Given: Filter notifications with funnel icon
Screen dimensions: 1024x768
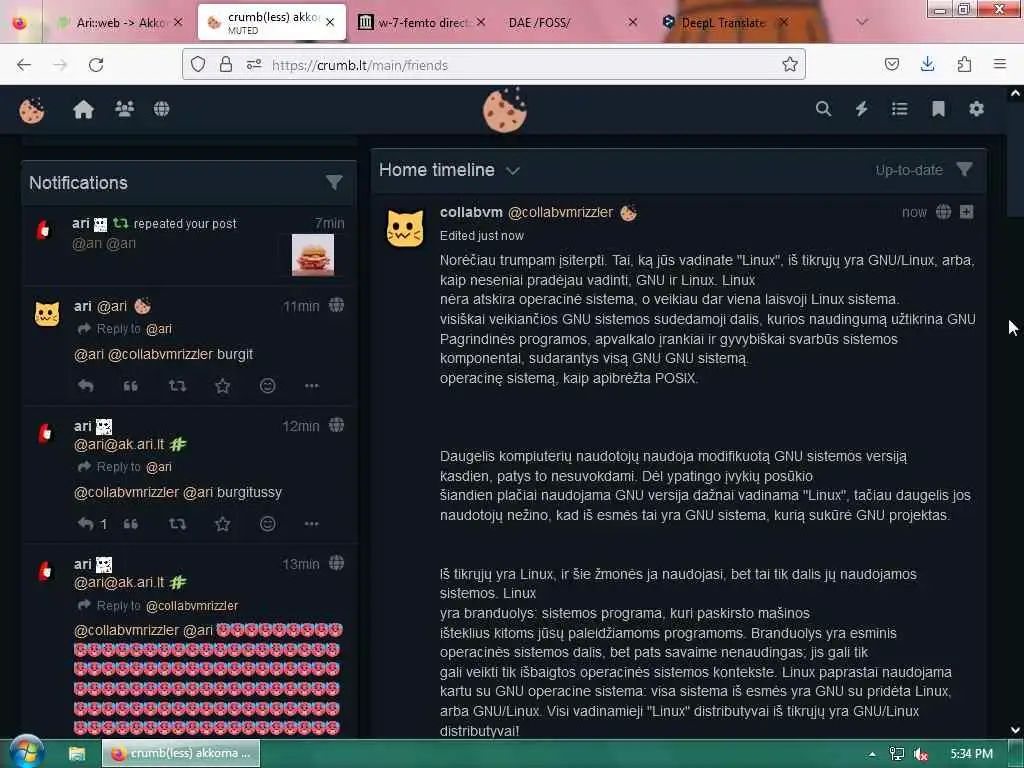Looking at the screenshot, I should point(334,182).
